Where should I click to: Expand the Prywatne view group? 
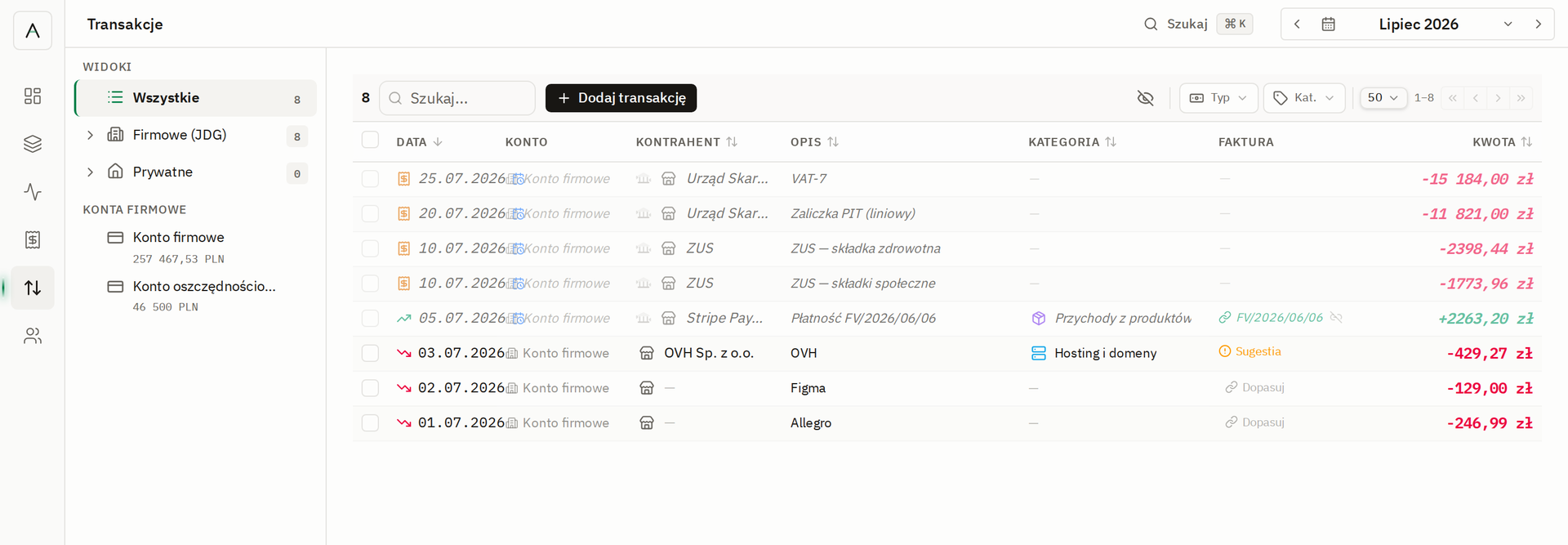pyautogui.click(x=91, y=172)
